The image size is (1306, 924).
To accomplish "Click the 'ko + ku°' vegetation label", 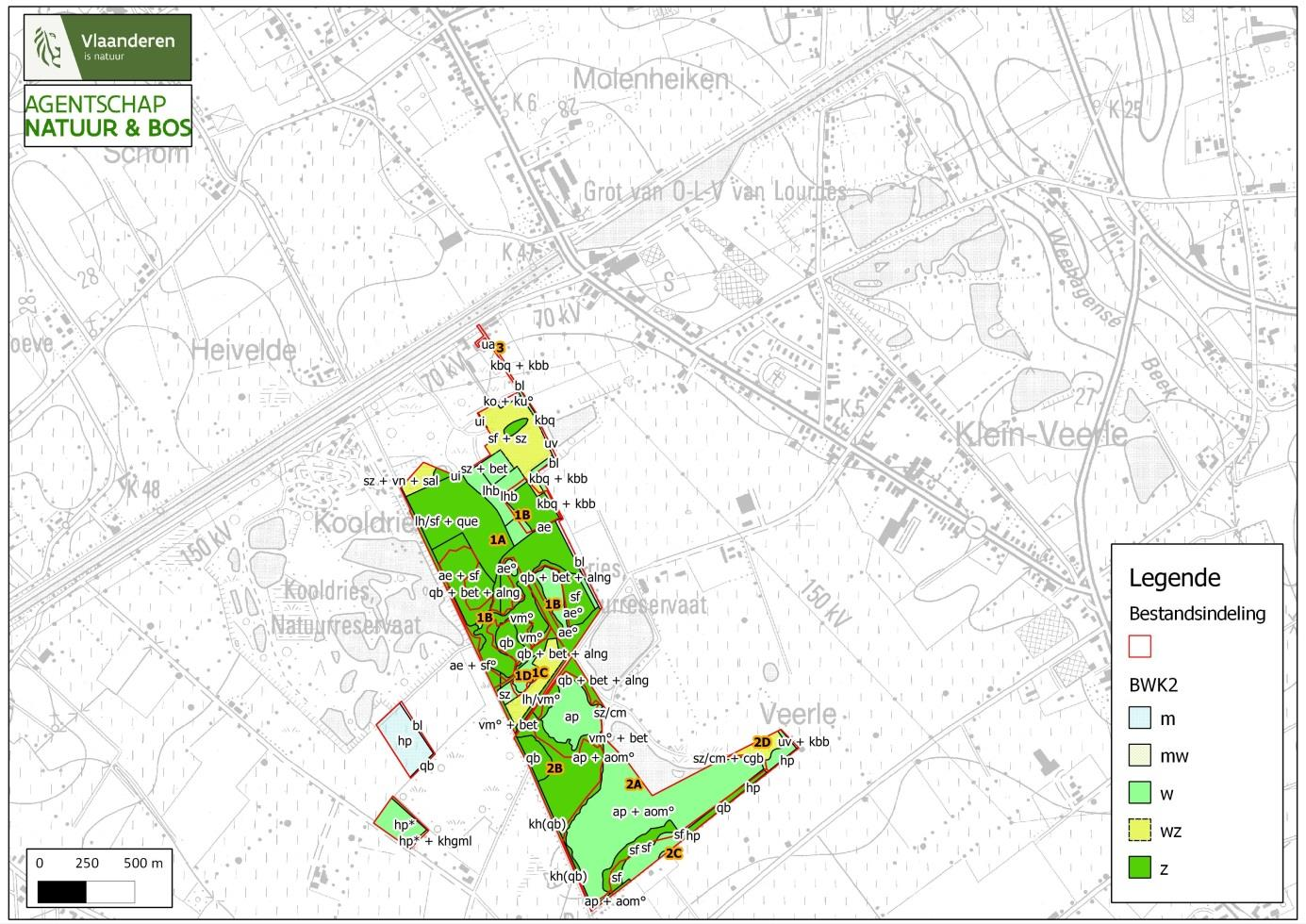I will [x=509, y=402].
